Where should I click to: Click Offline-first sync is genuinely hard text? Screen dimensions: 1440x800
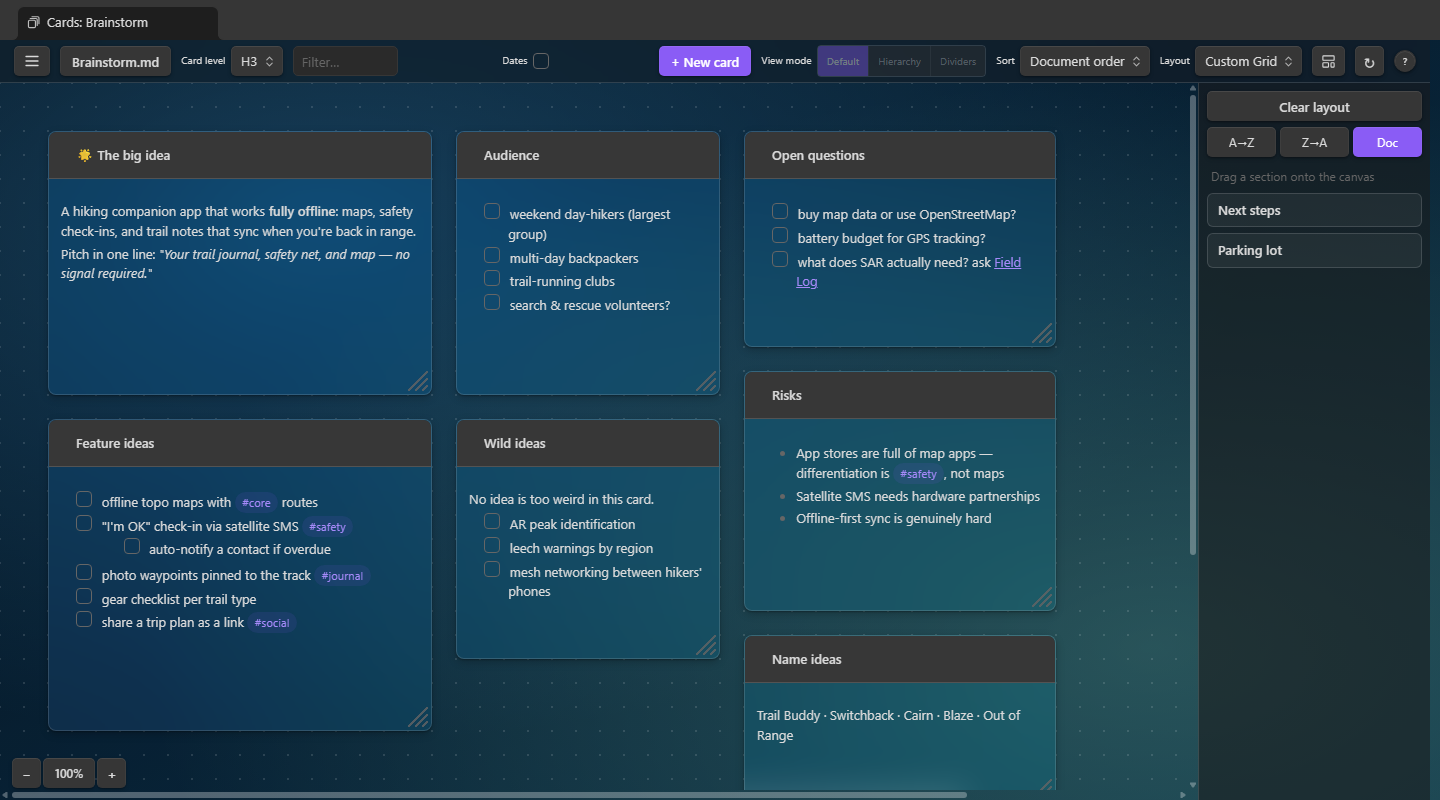point(893,518)
